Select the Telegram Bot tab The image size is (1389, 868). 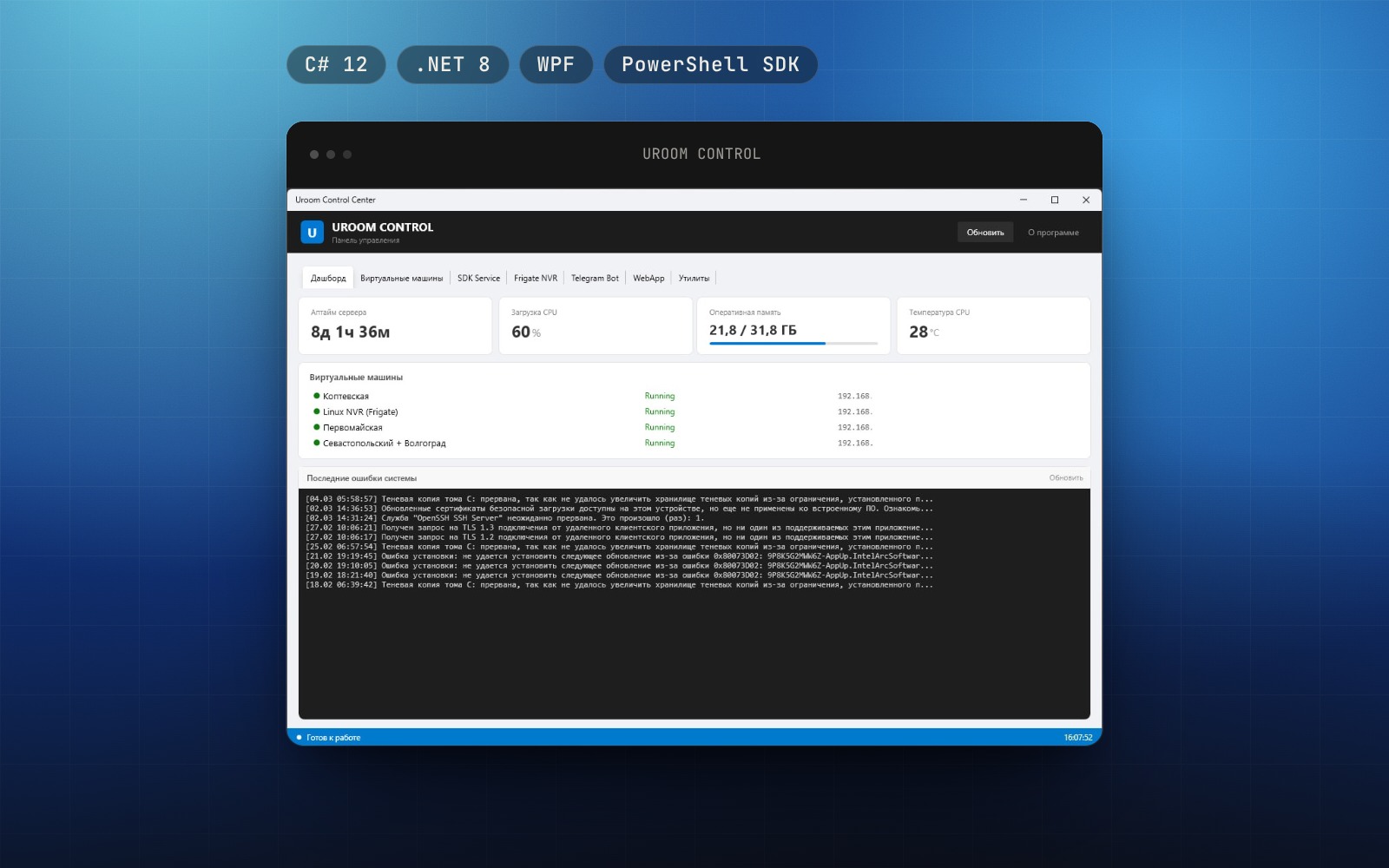595,278
